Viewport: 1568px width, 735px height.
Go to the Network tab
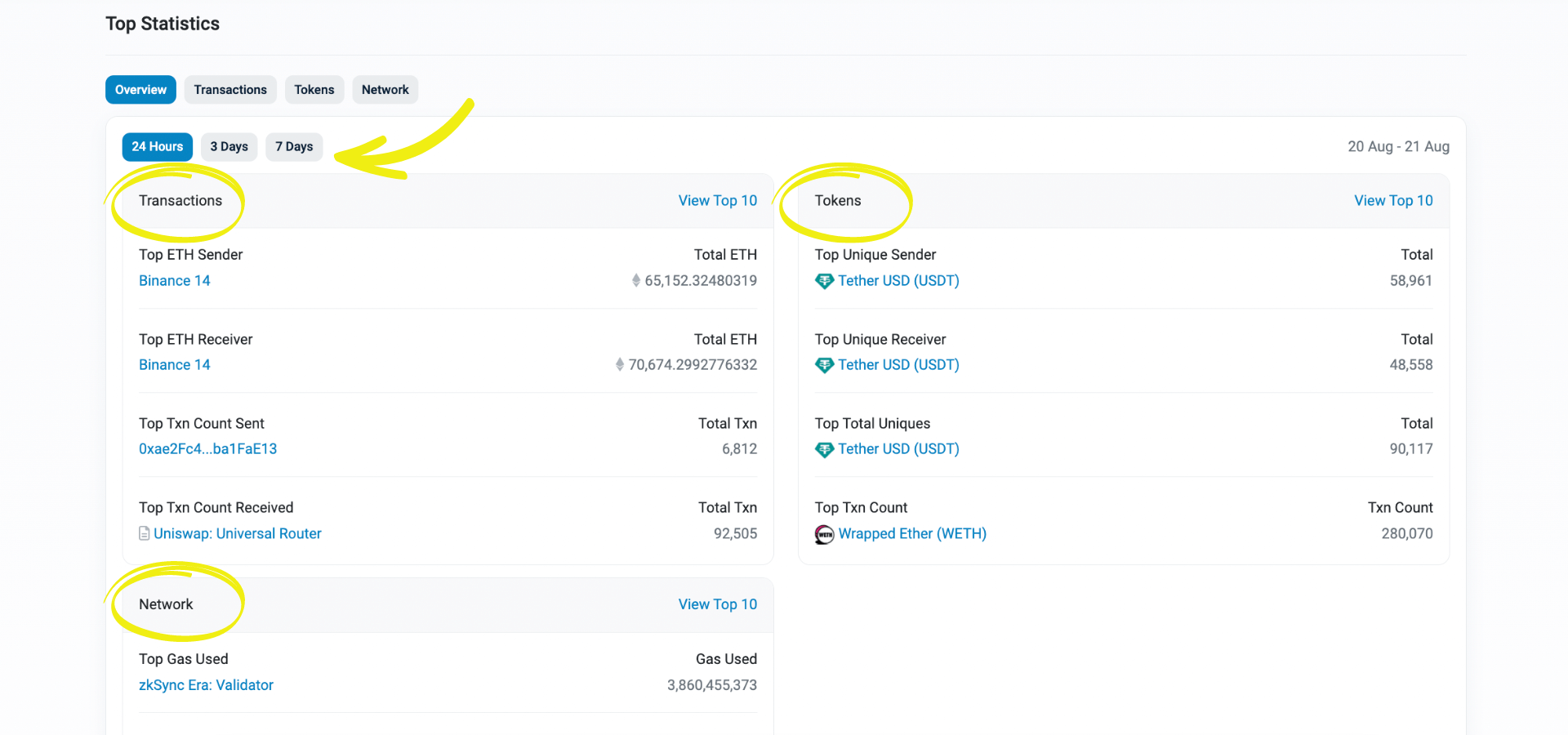click(385, 90)
